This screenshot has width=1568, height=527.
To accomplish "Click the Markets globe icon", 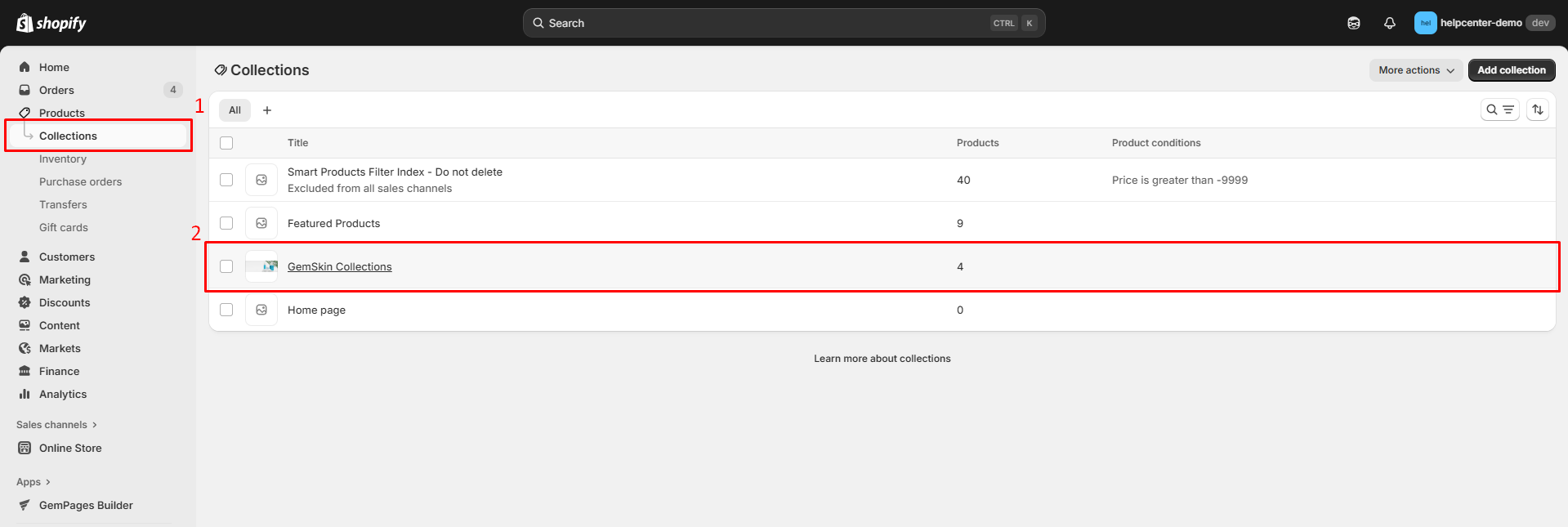I will (25, 348).
